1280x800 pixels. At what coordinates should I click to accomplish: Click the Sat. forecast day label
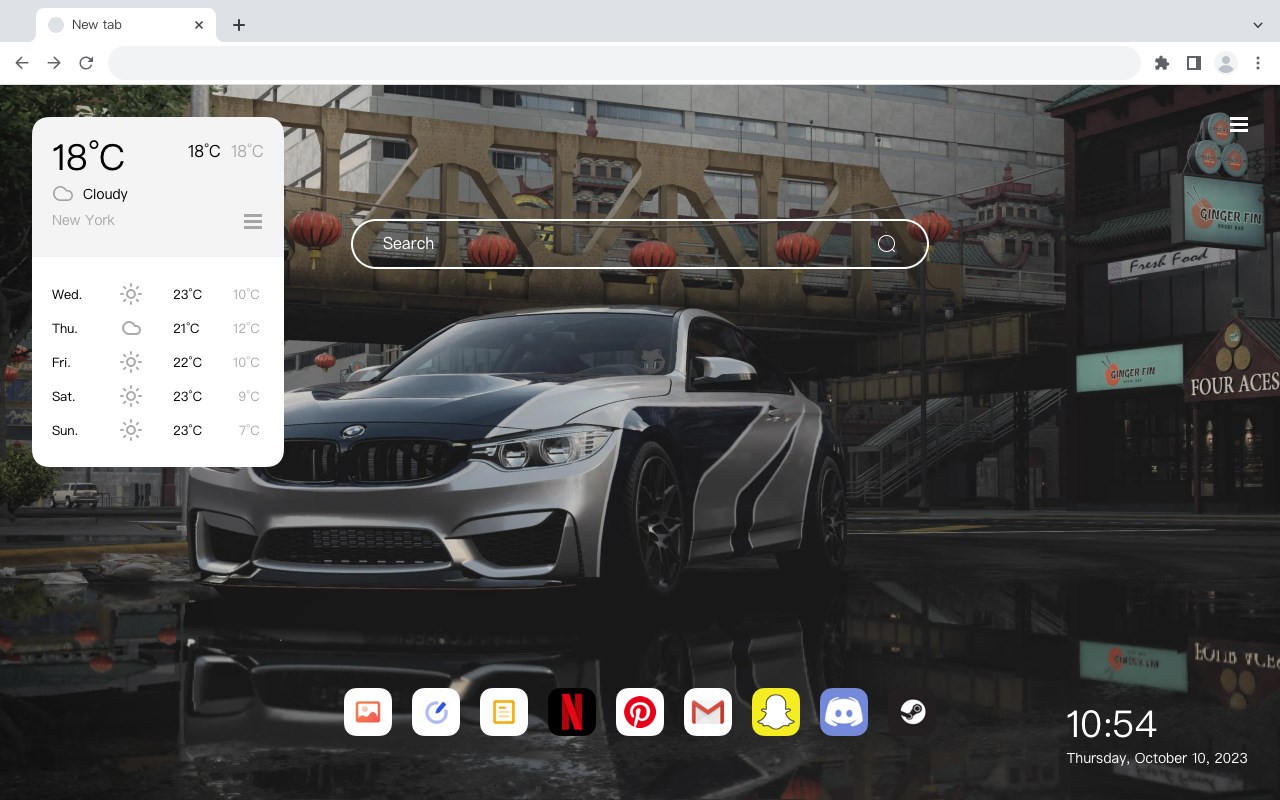(x=64, y=396)
